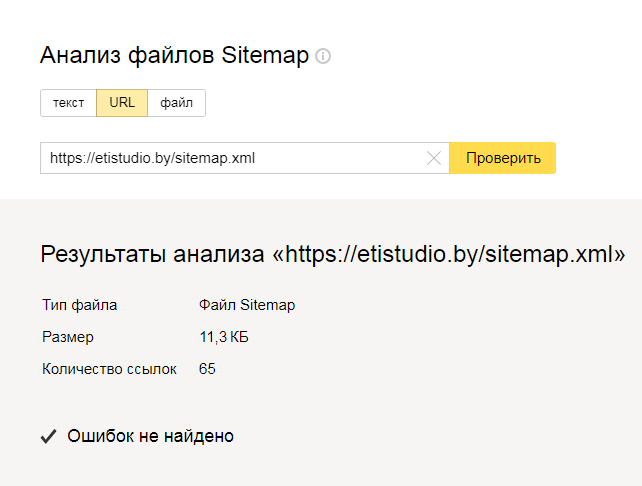Click the Количество ссылок label
The height and width of the screenshot is (486, 642).
pos(109,369)
